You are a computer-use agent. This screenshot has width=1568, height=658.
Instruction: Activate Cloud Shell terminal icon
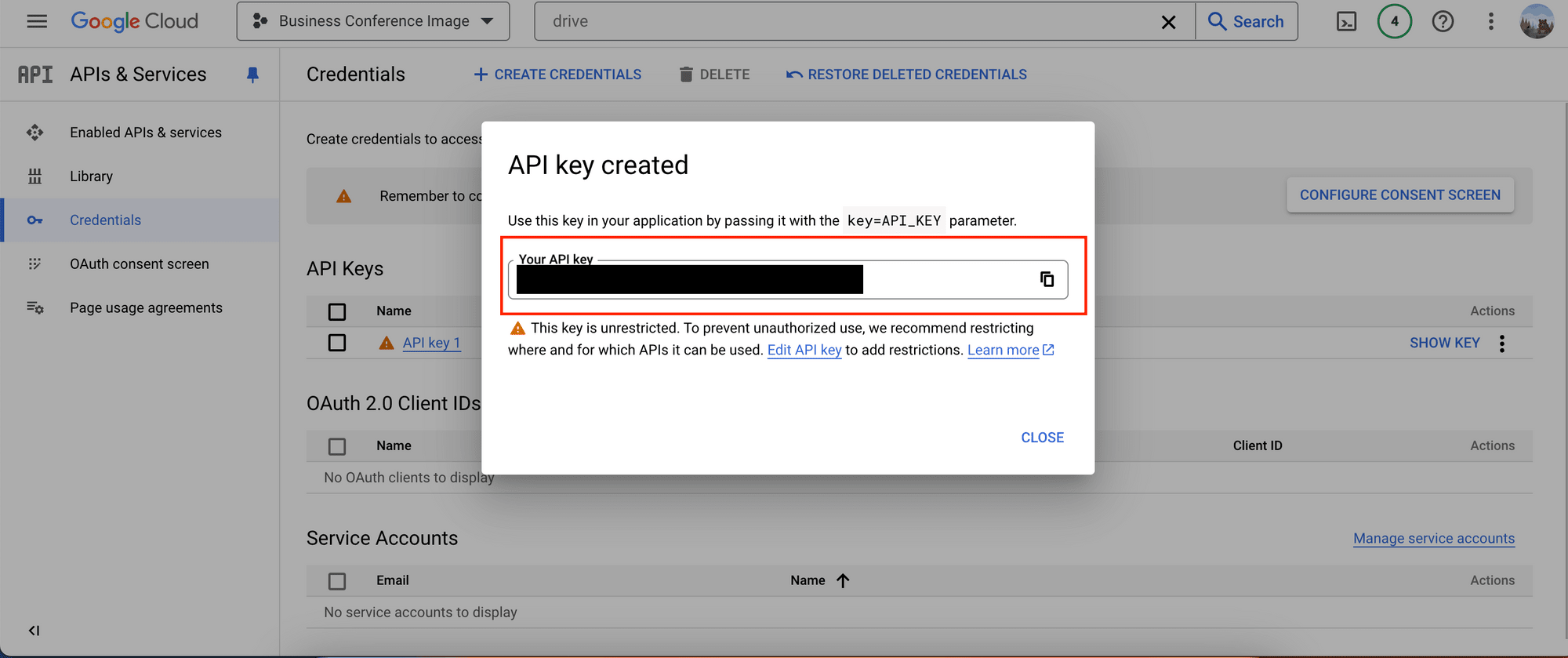click(x=1346, y=21)
